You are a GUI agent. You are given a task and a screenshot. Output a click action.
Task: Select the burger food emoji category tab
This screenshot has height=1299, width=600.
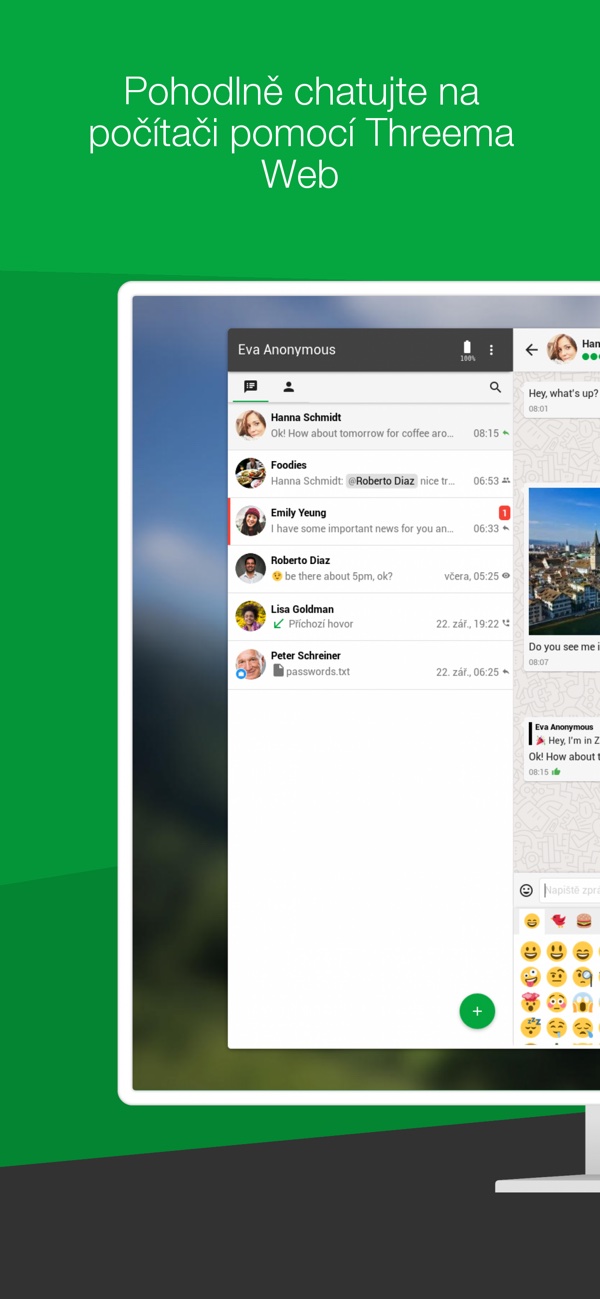[x=584, y=921]
